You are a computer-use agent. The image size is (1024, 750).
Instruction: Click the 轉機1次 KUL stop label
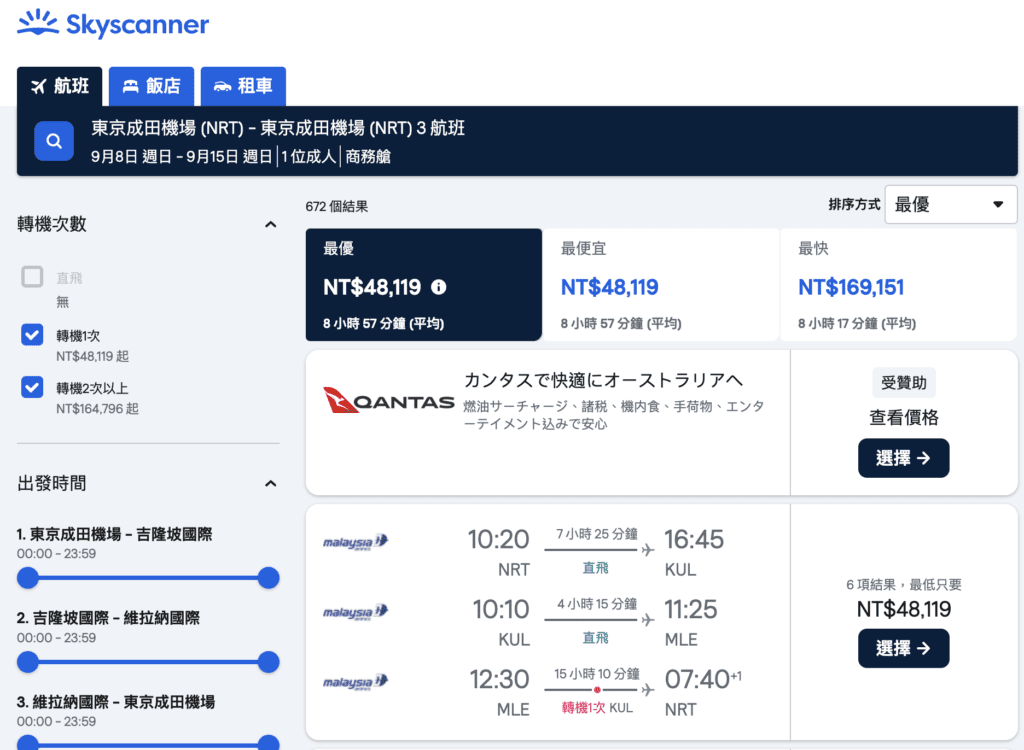point(597,708)
